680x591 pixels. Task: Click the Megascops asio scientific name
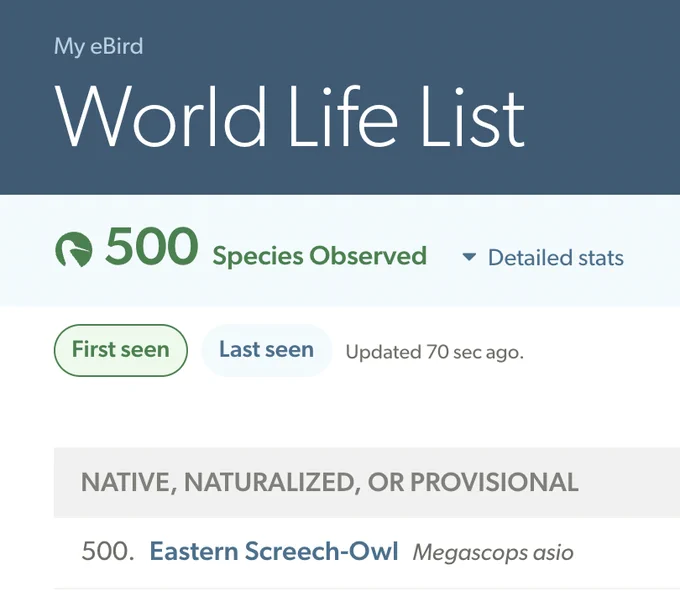[493, 553]
